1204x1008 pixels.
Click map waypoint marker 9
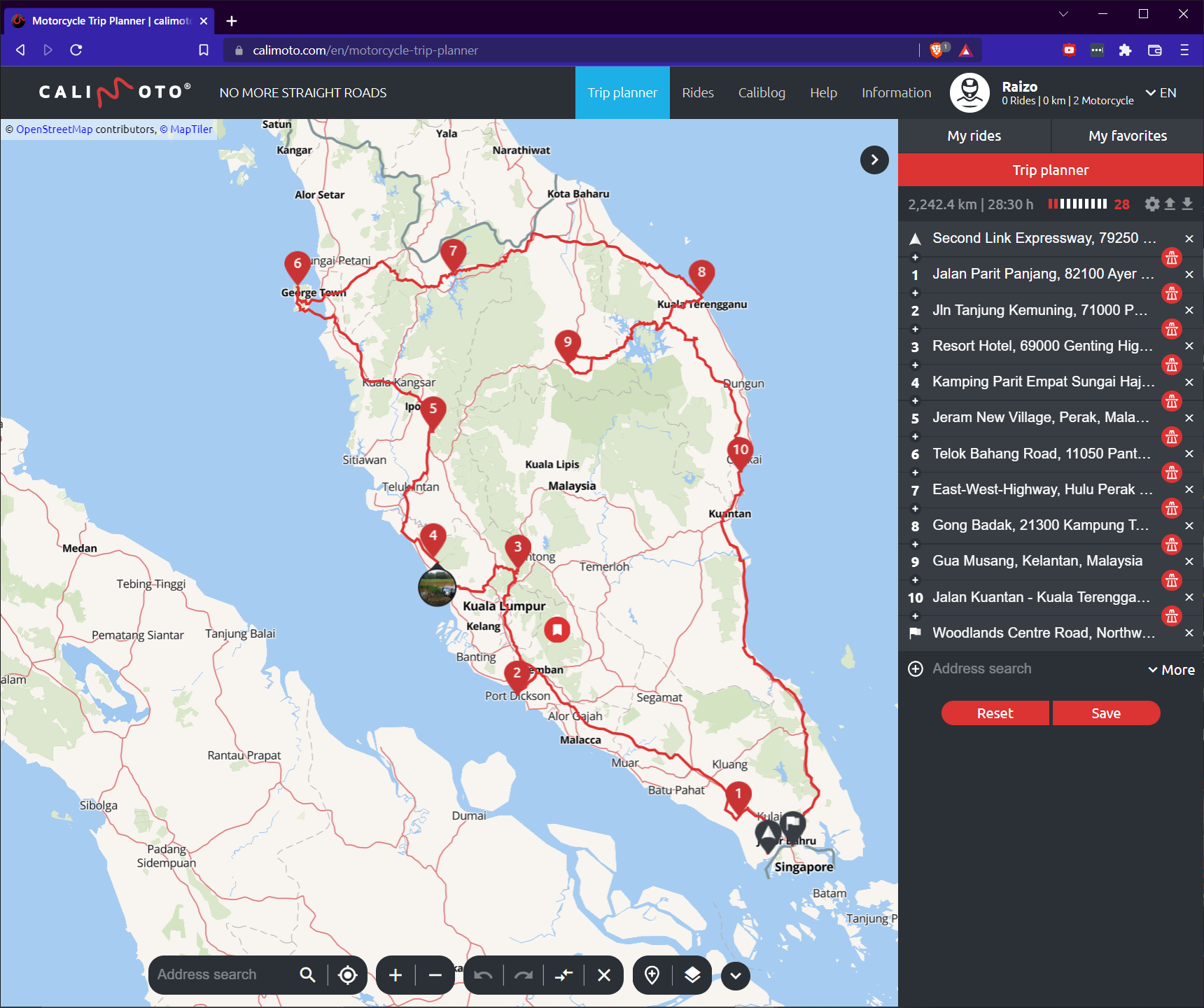pos(568,344)
